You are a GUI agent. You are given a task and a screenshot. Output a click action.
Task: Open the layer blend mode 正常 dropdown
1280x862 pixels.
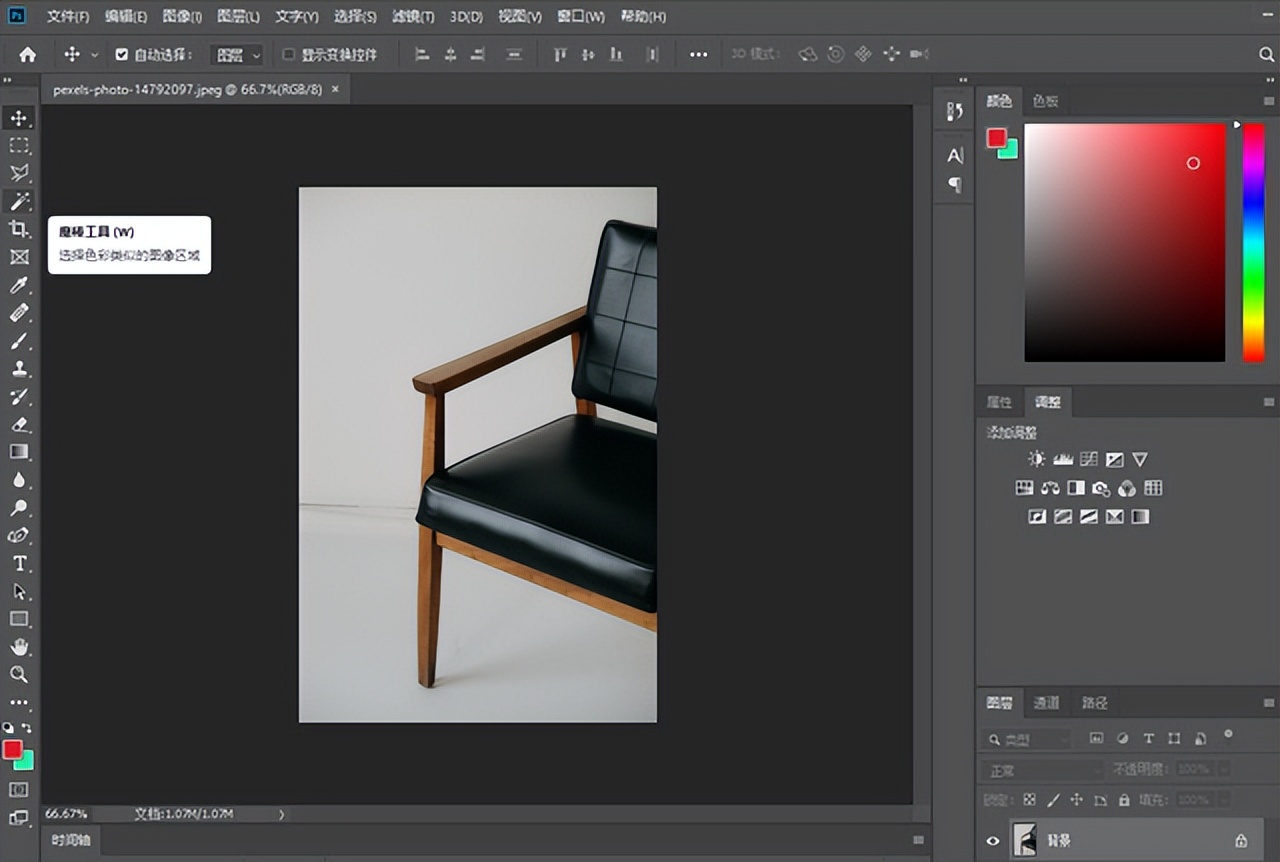click(1042, 771)
